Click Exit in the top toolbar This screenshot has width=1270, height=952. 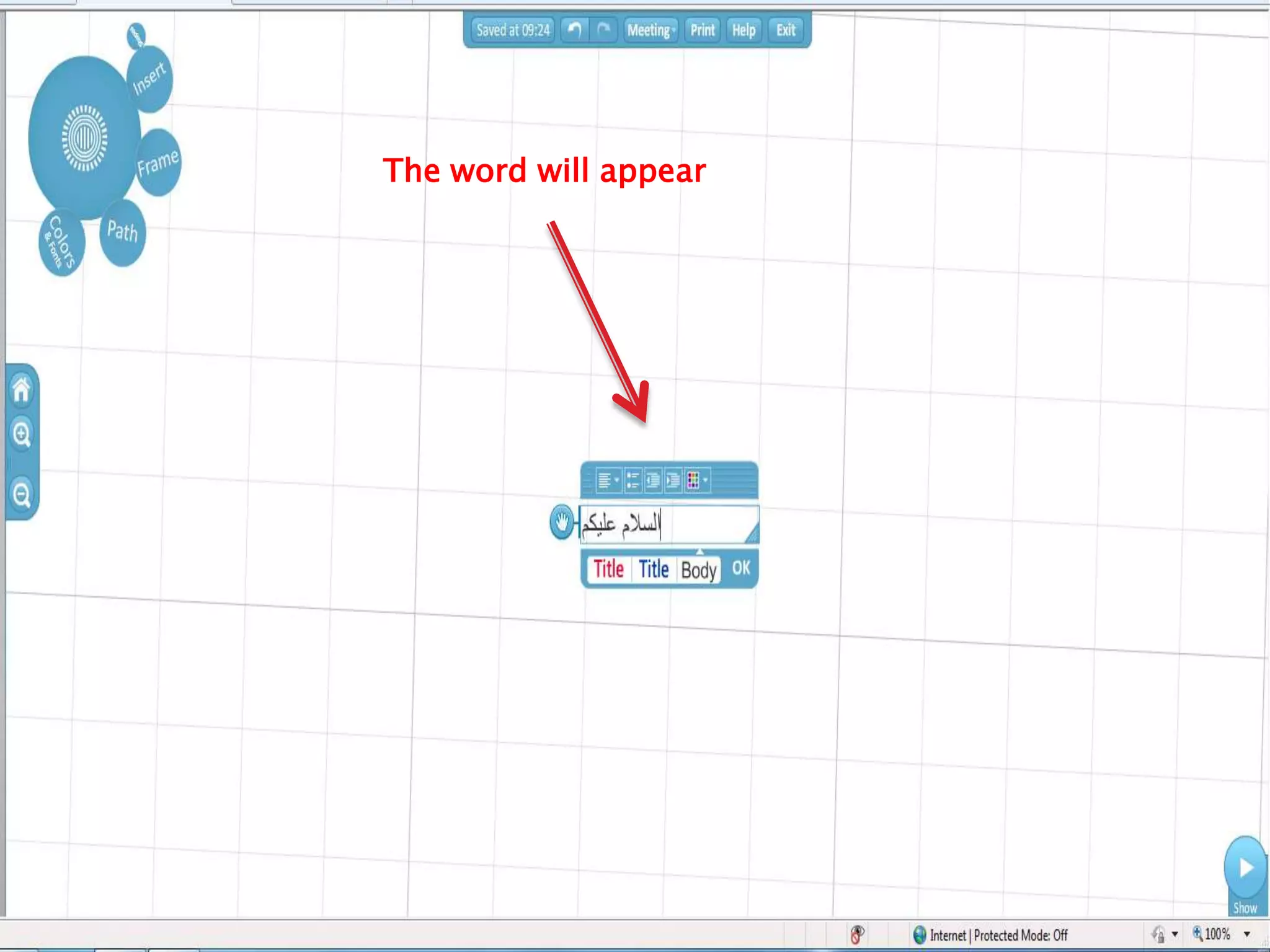786,30
